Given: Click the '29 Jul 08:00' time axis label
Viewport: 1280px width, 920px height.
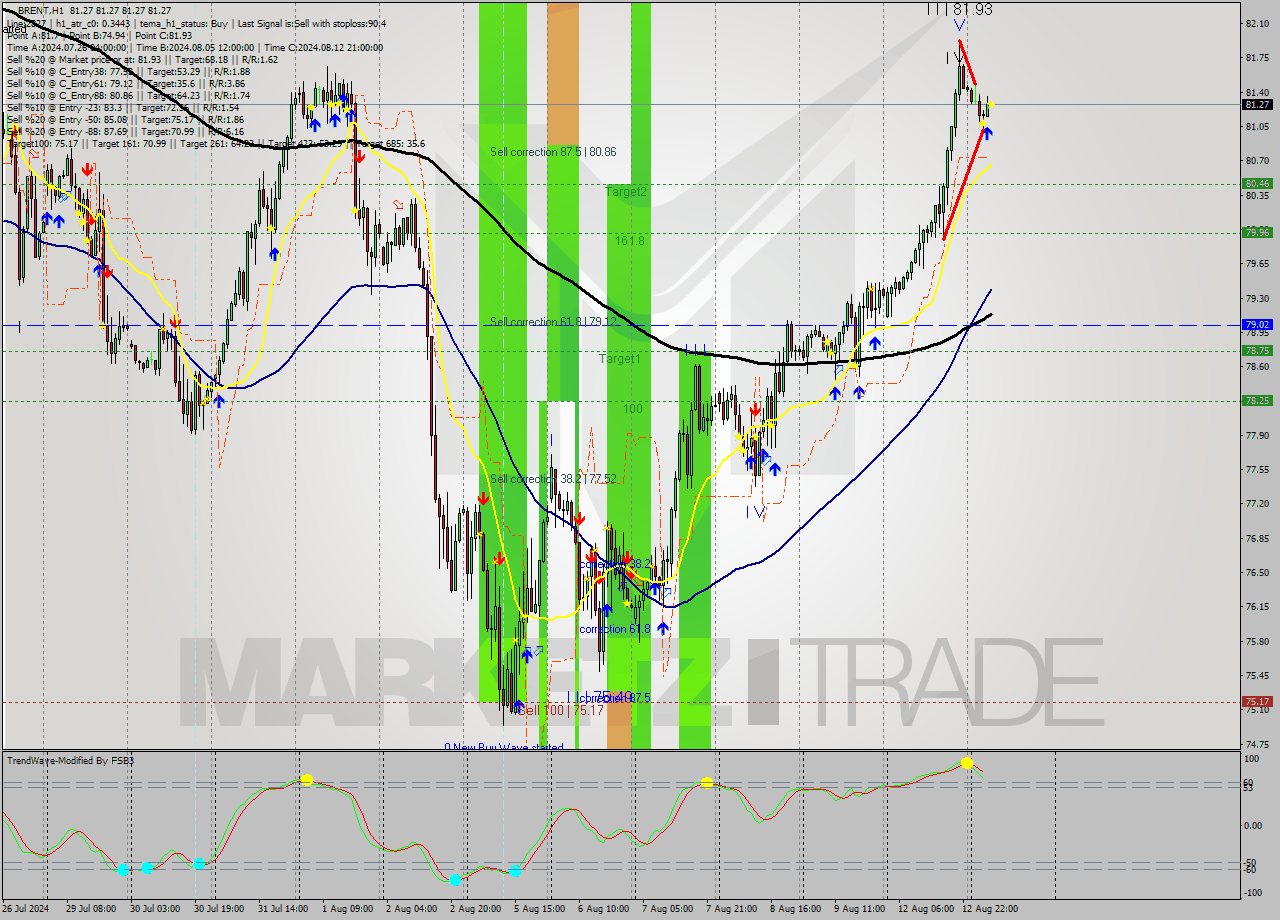Looking at the screenshot, I should (x=90, y=909).
